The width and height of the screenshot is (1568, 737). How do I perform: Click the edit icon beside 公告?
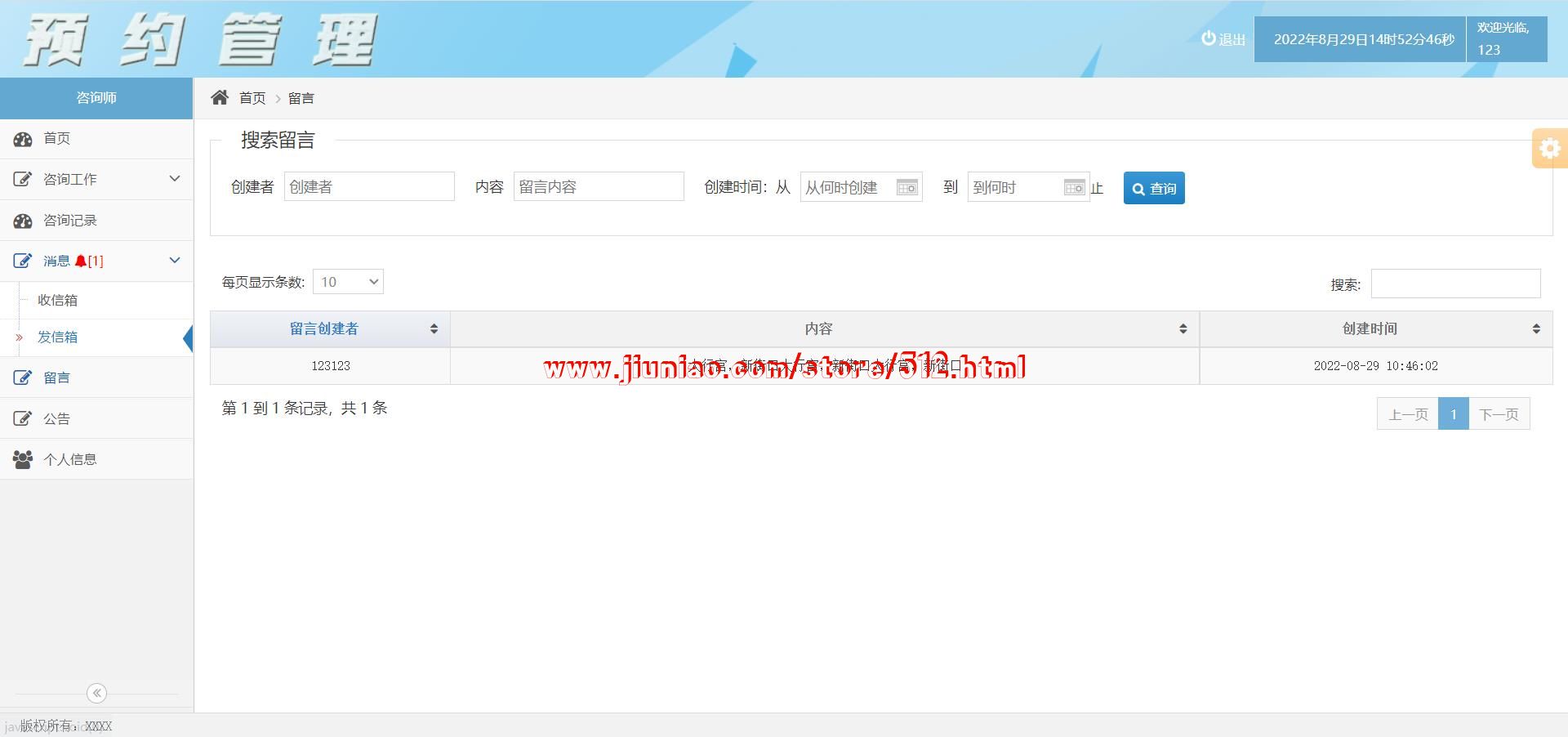pyautogui.click(x=23, y=418)
